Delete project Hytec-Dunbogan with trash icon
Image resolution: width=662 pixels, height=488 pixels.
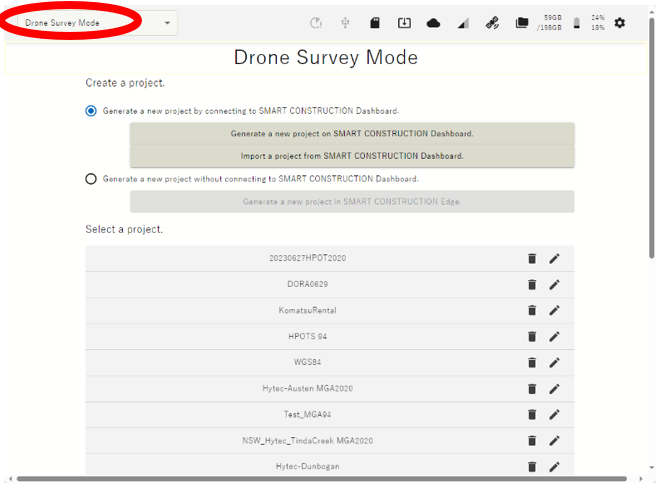(x=532, y=466)
